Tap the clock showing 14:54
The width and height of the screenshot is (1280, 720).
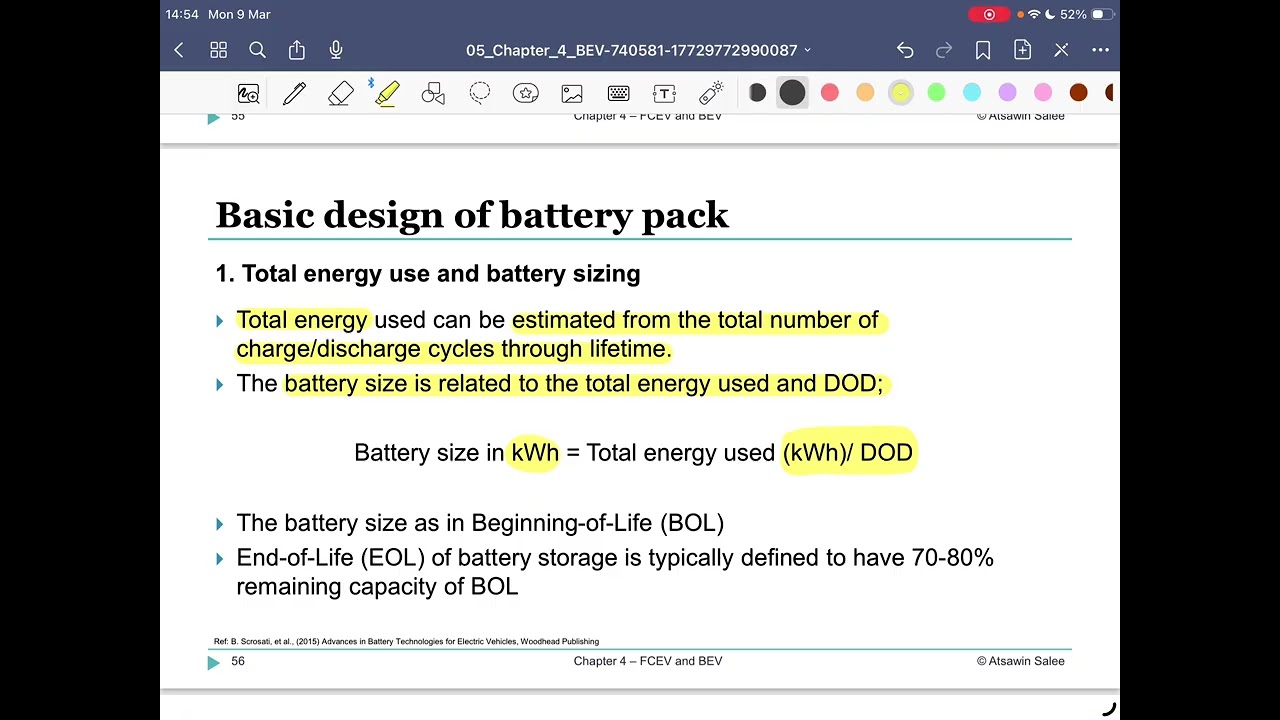182,14
